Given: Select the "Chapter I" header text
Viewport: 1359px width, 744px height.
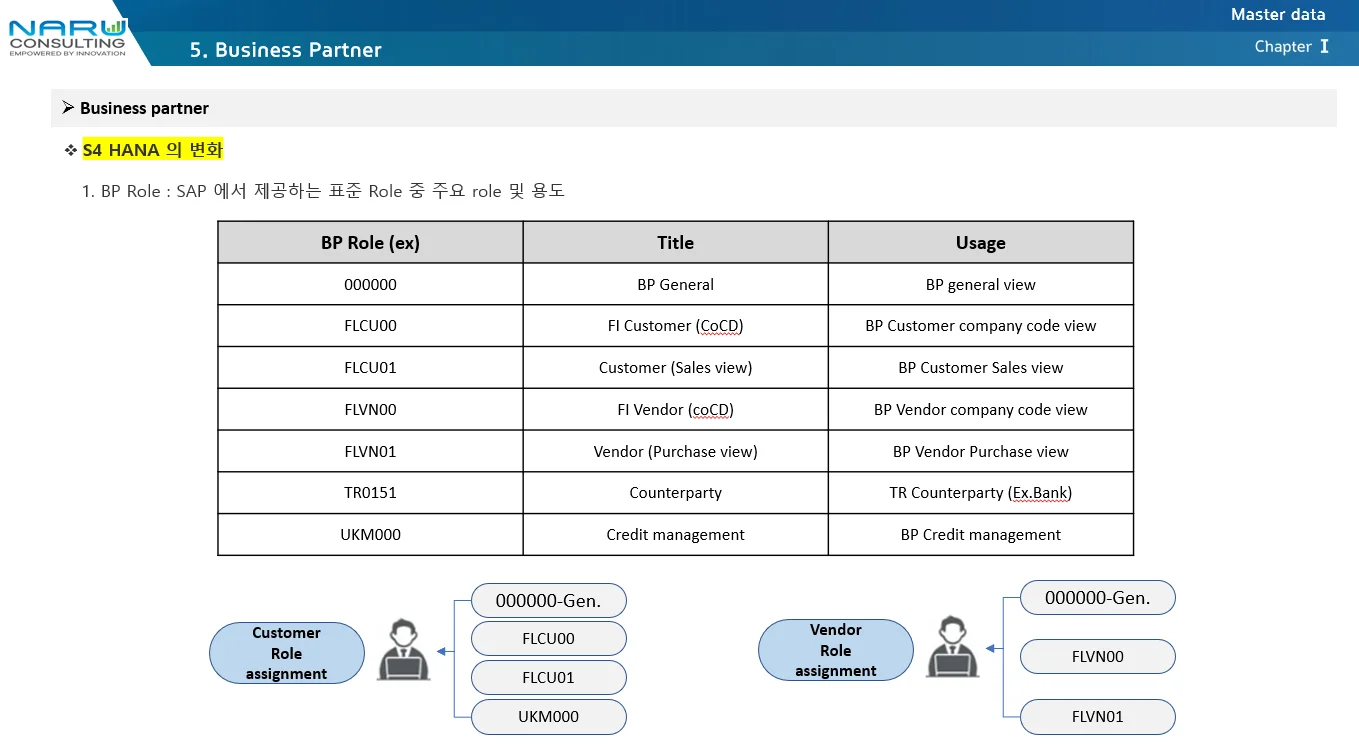Looking at the screenshot, I should coord(1292,46).
